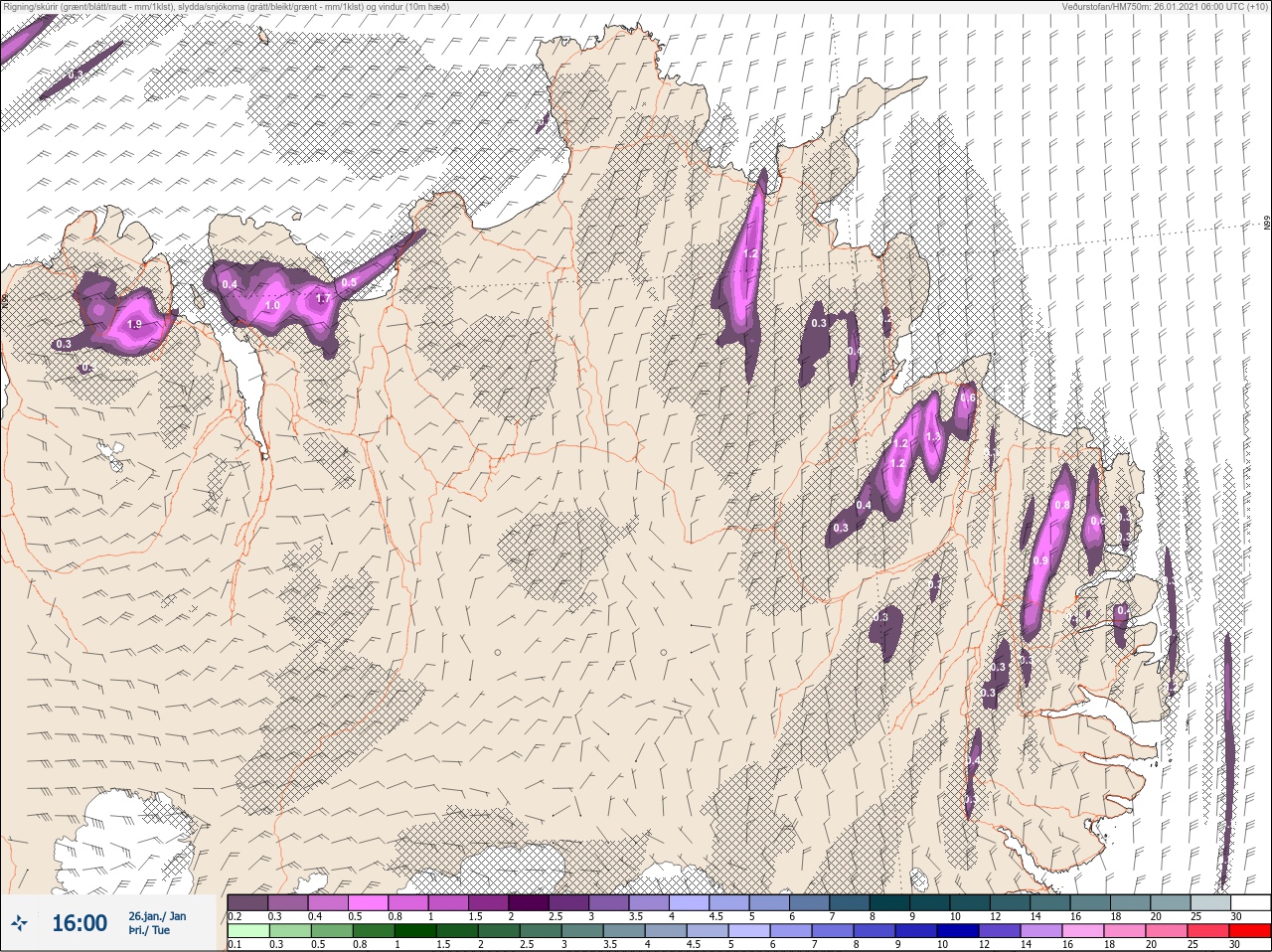Viewport: 1272px width, 952px height.
Task: Click lower legend swatch between 0.8 and 1
Action: [374, 931]
